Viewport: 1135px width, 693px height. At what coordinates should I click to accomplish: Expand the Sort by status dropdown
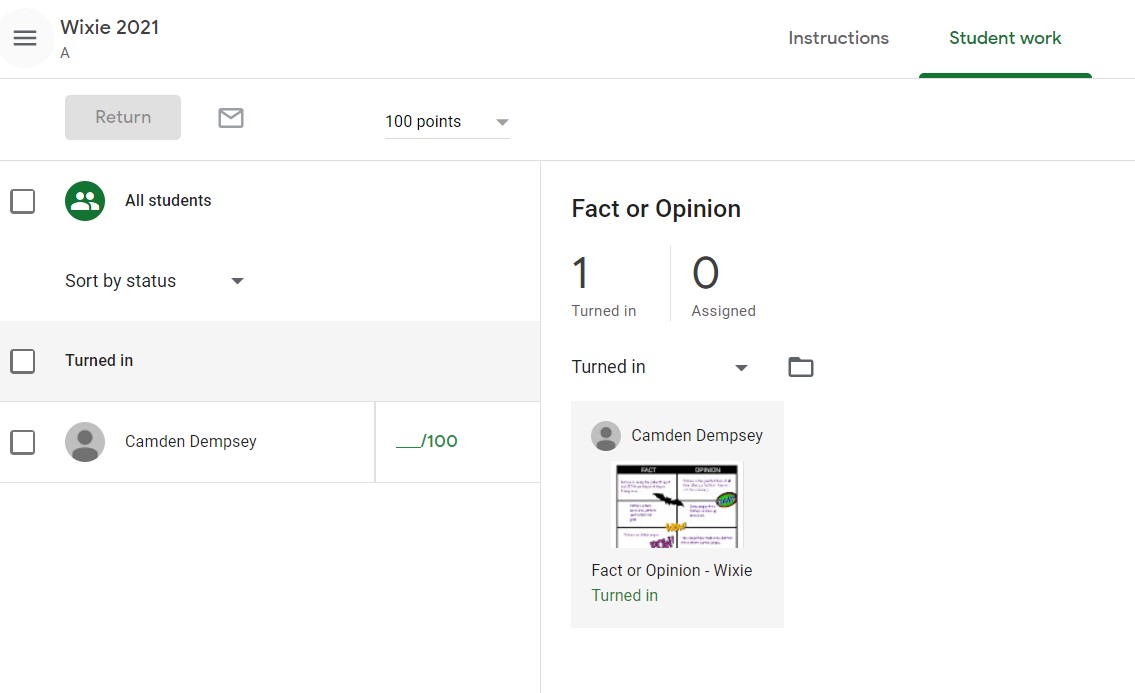155,281
